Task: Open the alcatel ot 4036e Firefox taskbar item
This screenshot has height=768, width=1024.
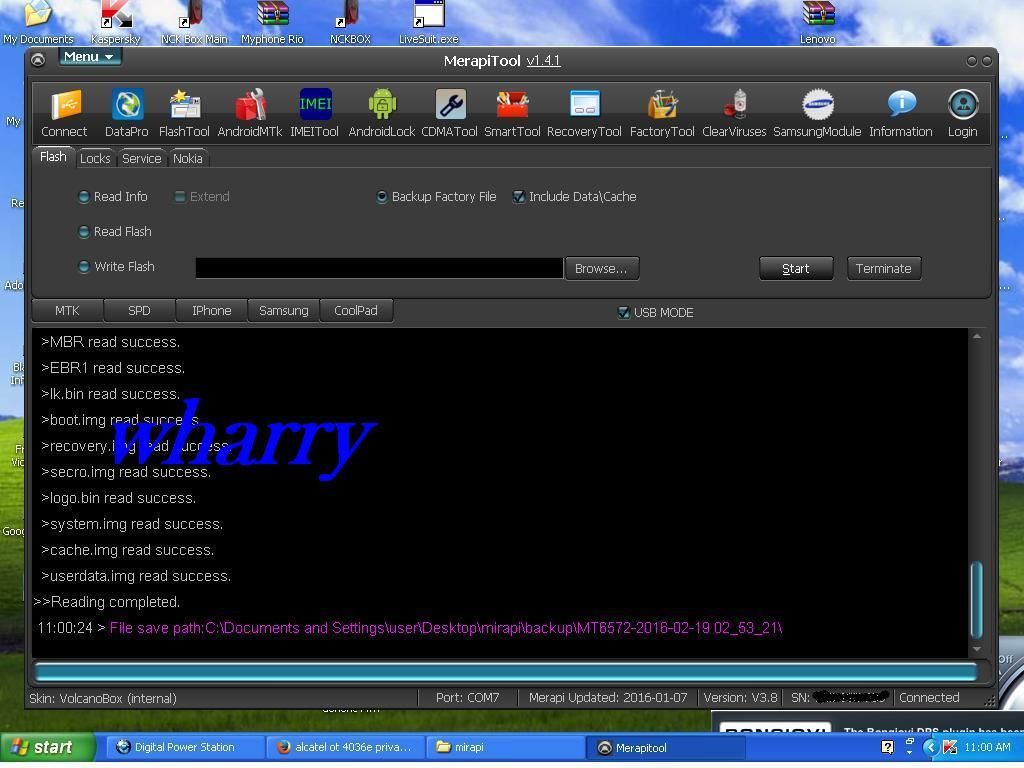Action: (x=346, y=748)
